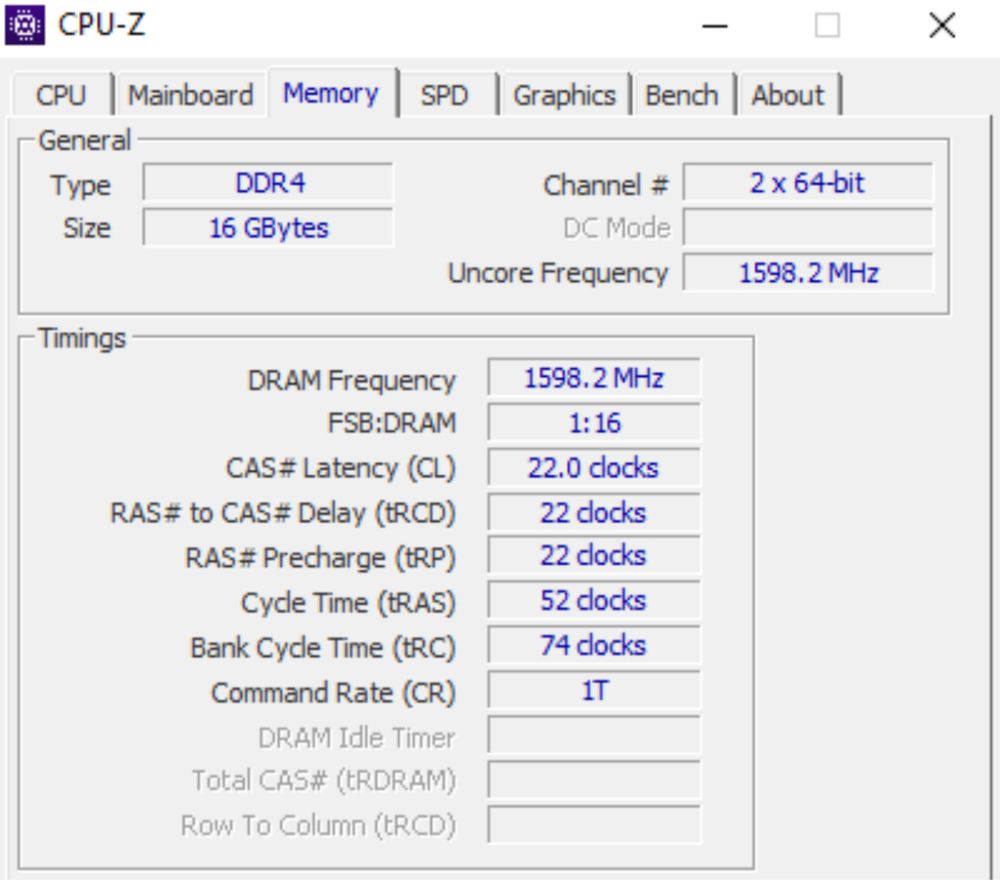This screenshot has width=1000, height=880.
Task: Open the Bench tab
Action: click(682, 95)
